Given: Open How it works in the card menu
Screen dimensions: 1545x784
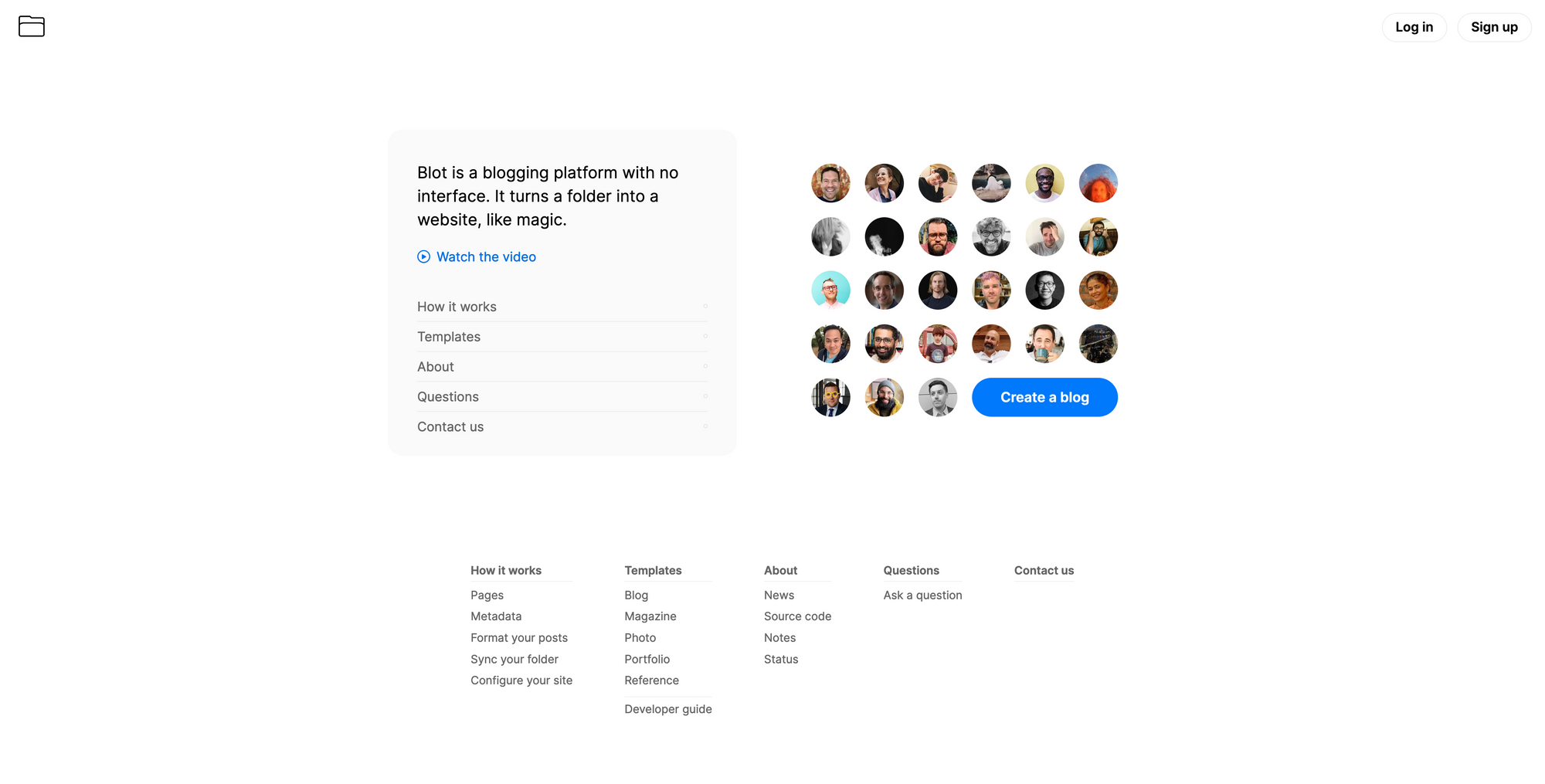Looking at the screenshot, I should pyautogui.click(x=562, y=307).
